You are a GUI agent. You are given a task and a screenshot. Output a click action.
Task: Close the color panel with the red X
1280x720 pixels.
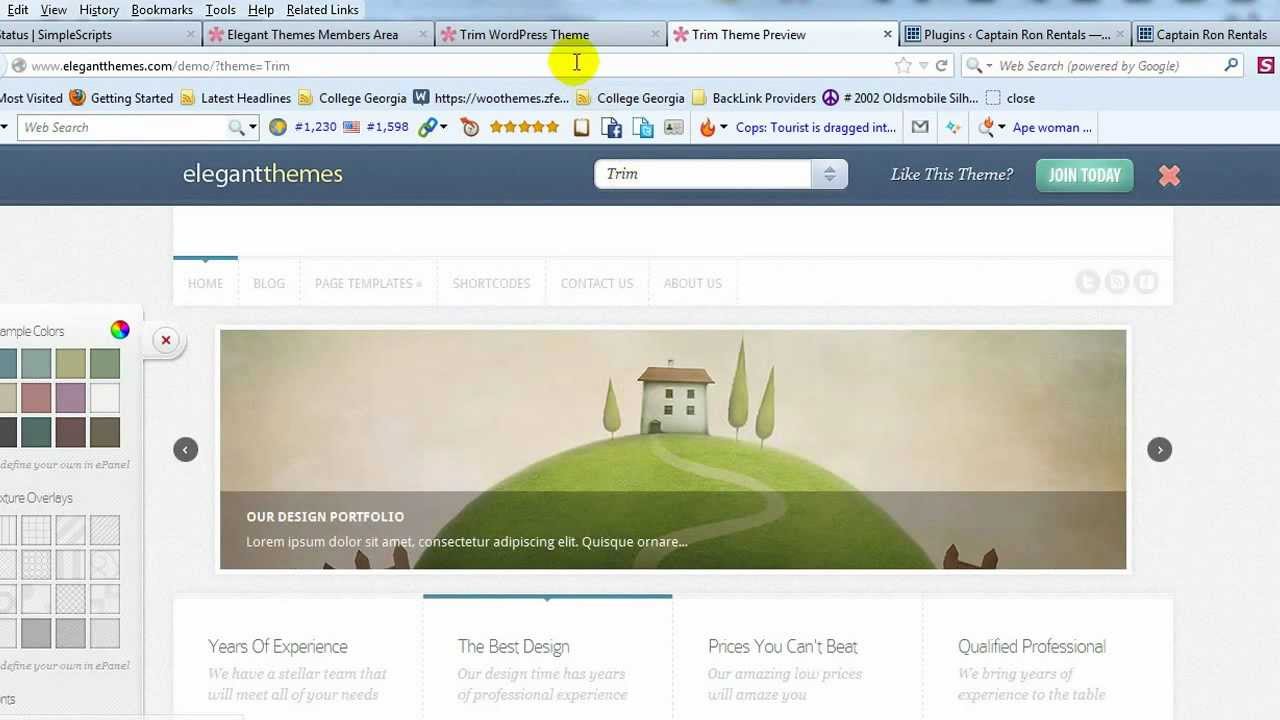(x=166, y=340)
